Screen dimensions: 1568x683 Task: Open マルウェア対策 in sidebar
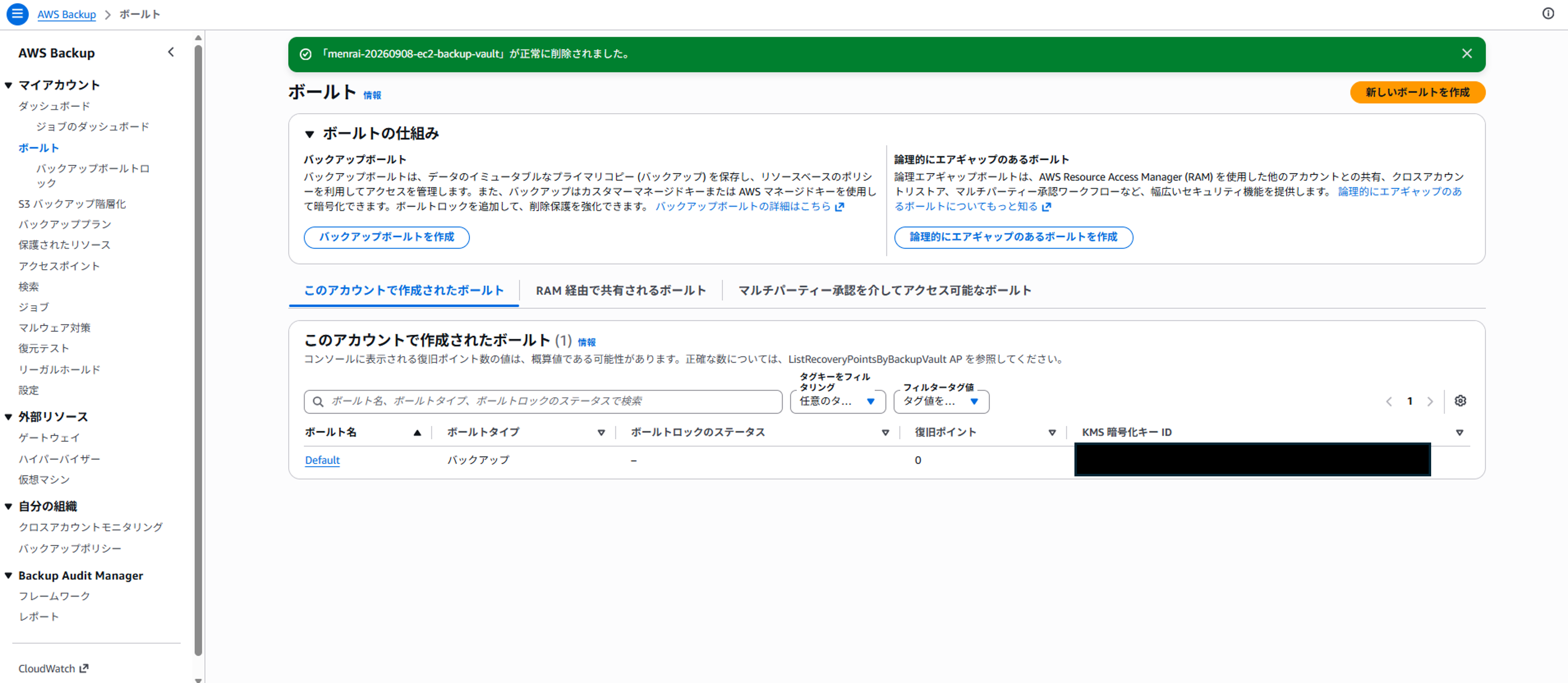pyautogui.click(x=54, y=327)
